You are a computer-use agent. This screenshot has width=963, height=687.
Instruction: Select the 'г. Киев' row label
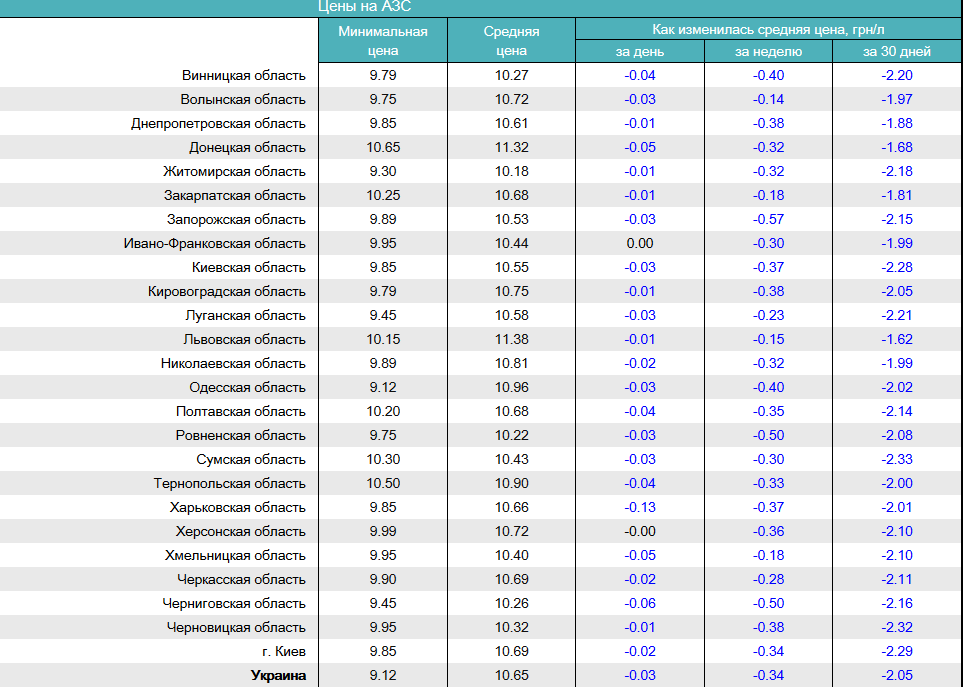point(281,652)
